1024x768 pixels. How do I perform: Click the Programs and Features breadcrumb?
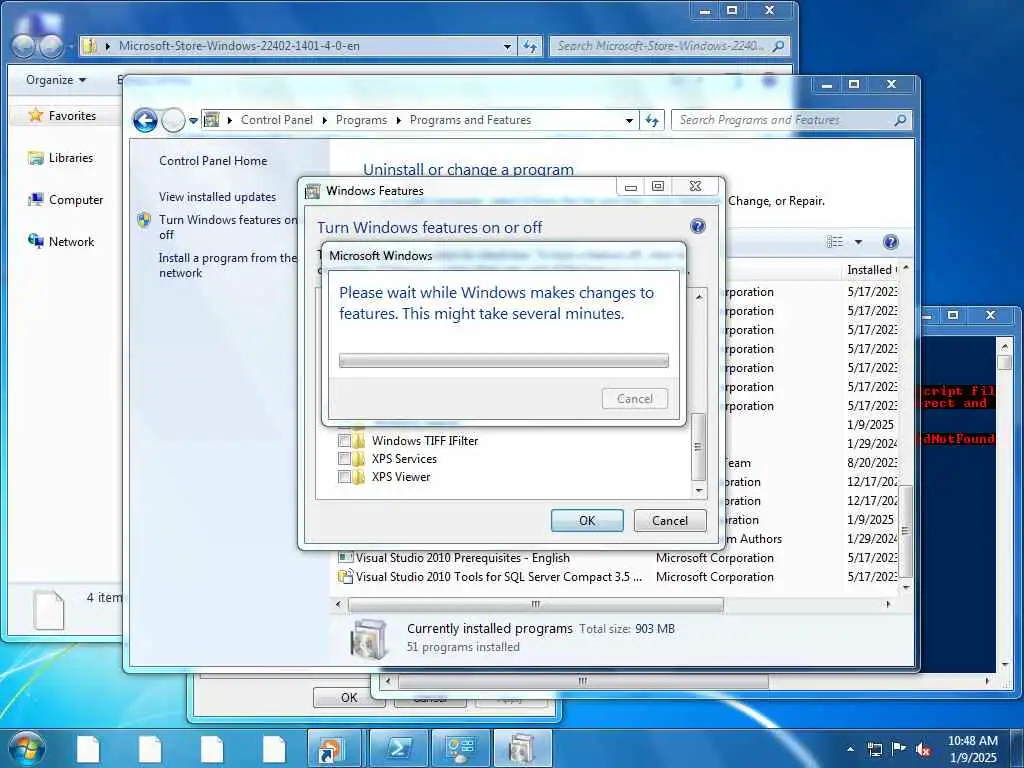[470, 120]
